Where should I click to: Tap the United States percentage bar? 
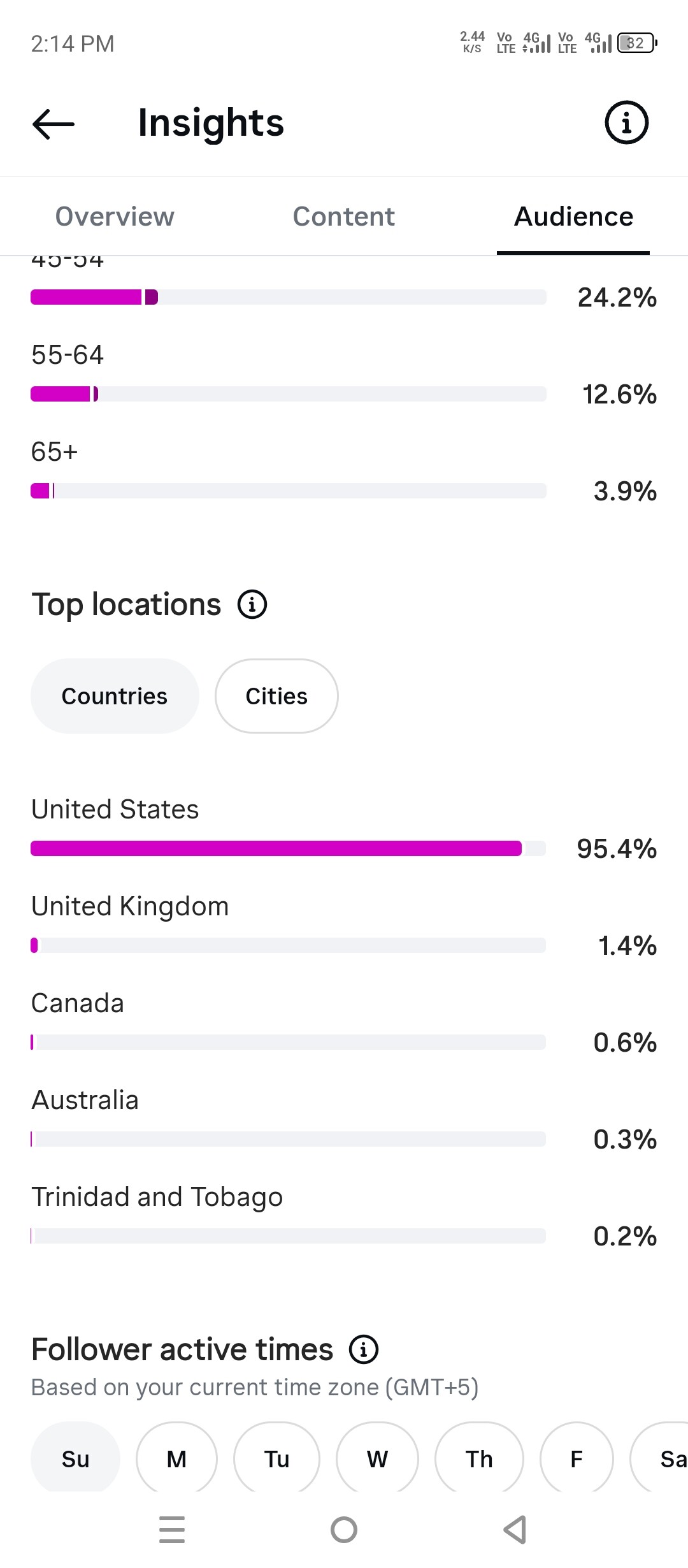point(289,848)
